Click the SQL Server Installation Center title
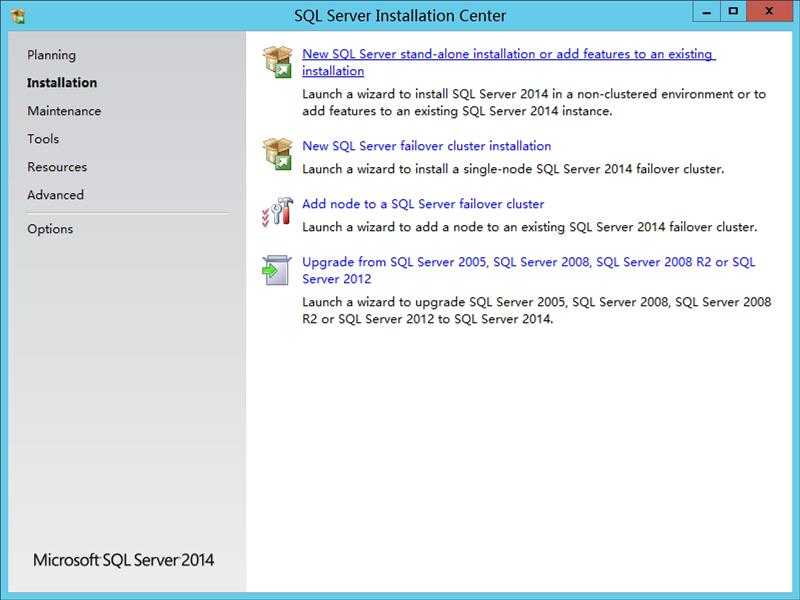 400,16
